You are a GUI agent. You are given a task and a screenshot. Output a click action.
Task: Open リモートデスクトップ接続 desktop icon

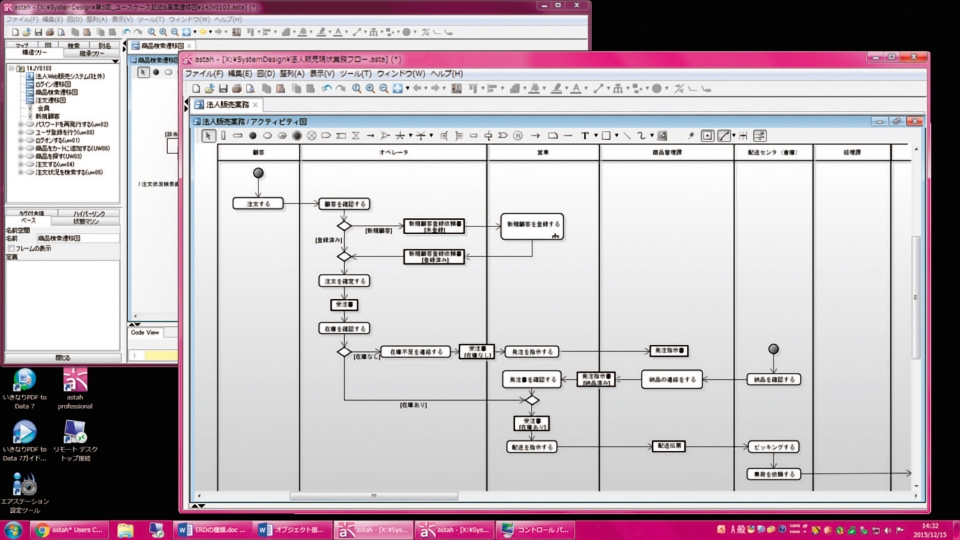click(x=75, y=441)
